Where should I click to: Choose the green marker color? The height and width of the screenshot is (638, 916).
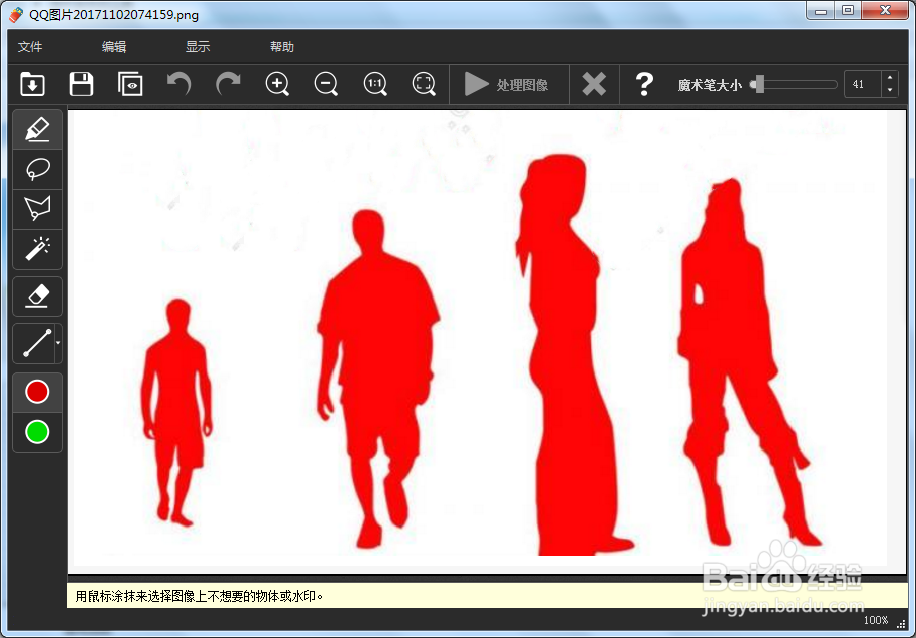[37, 432]
